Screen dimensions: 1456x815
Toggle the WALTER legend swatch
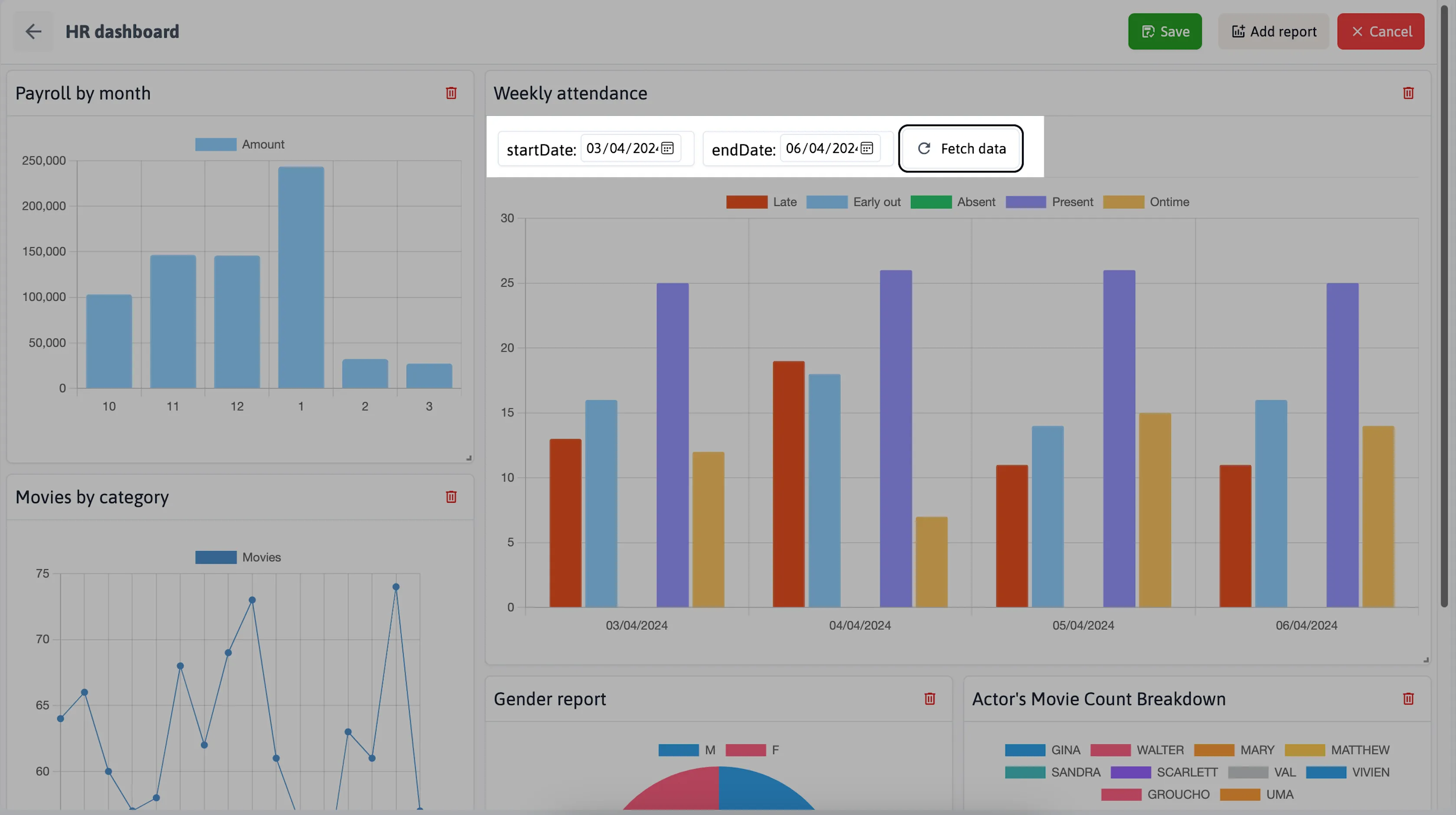tap(1111, 750)
